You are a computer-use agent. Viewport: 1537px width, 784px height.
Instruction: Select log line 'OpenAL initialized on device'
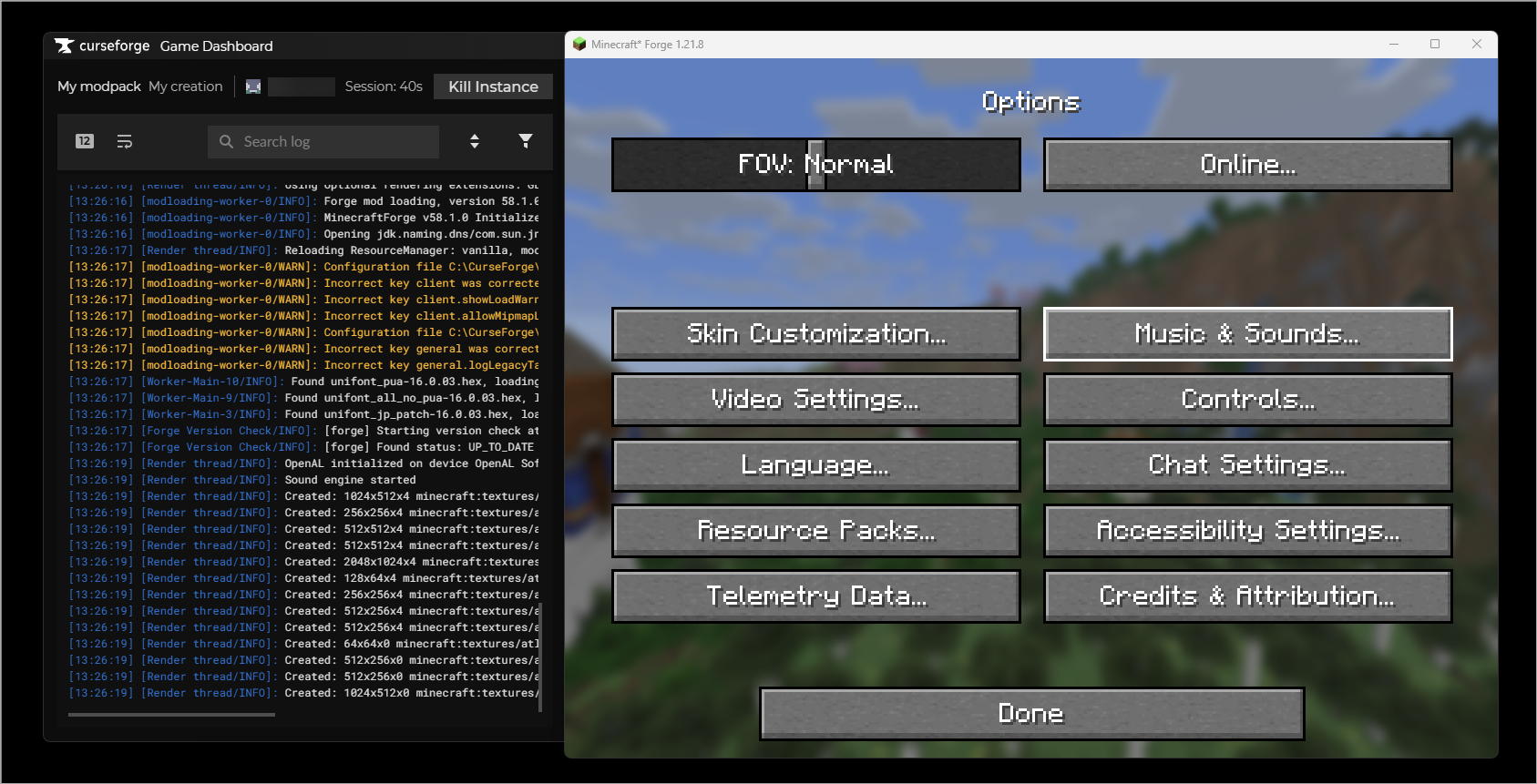pyautogui.click(x=304, y=463)
